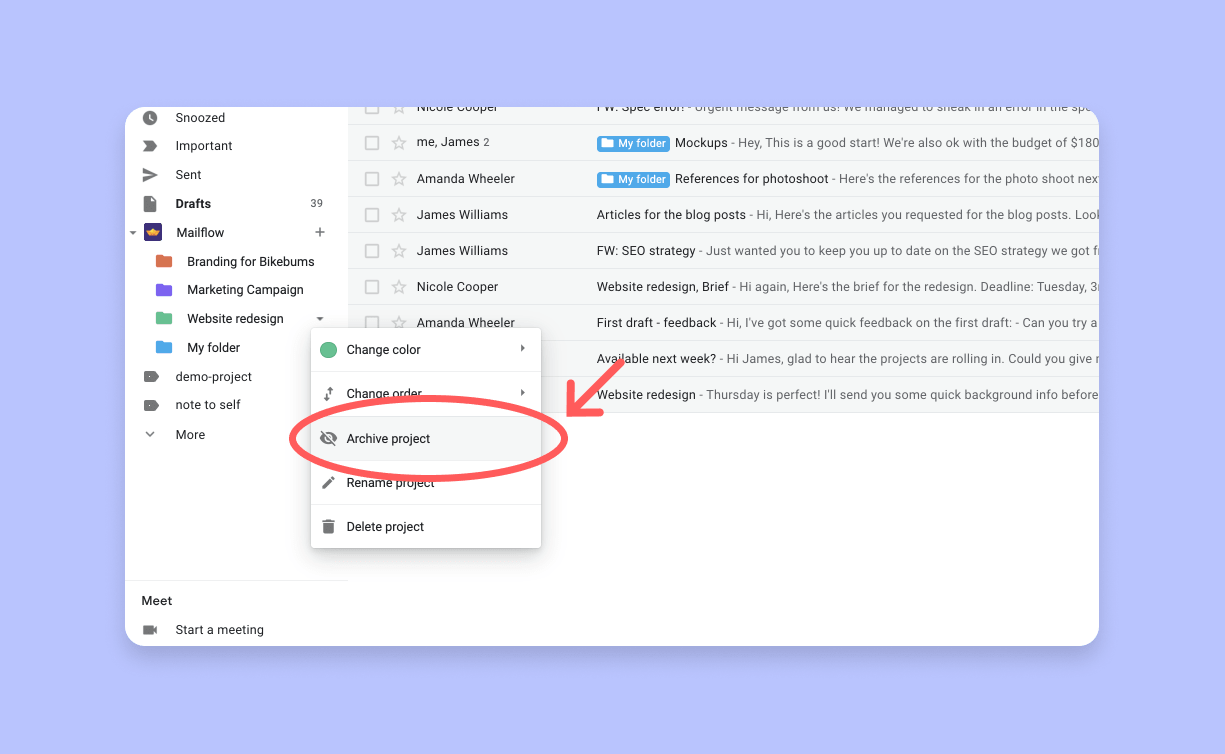The height and width of the screenshot is (754, 1225).
Task: Click the Rename project pencil icon
Action: [x=328, y=482]
